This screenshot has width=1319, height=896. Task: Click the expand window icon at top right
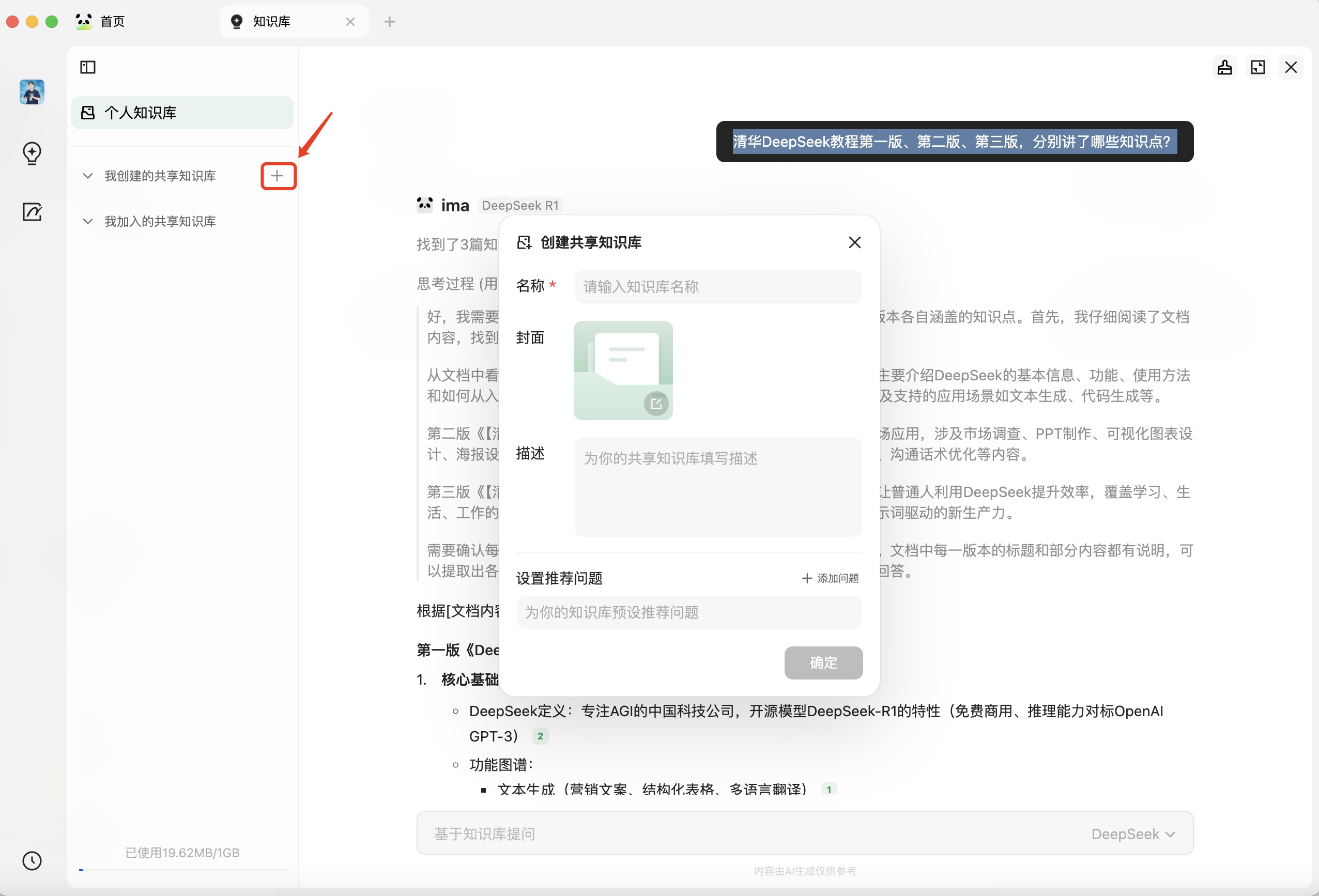(x=1257, y=68)
